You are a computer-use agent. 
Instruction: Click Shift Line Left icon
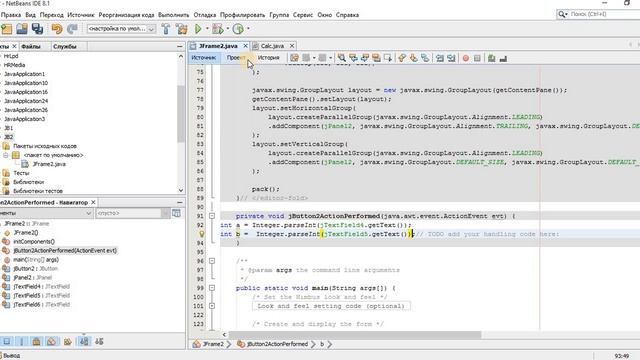click(440, 58)
